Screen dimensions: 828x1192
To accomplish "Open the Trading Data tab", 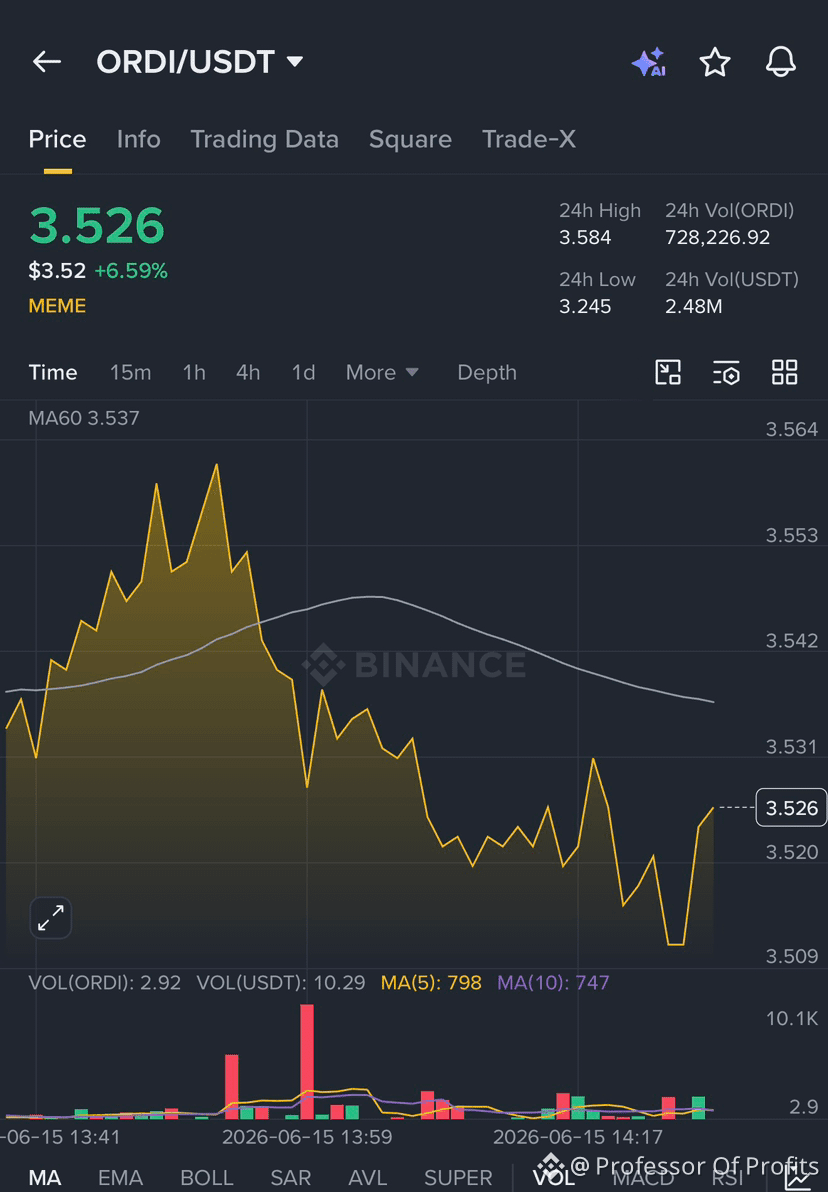I will coord(264,139).
